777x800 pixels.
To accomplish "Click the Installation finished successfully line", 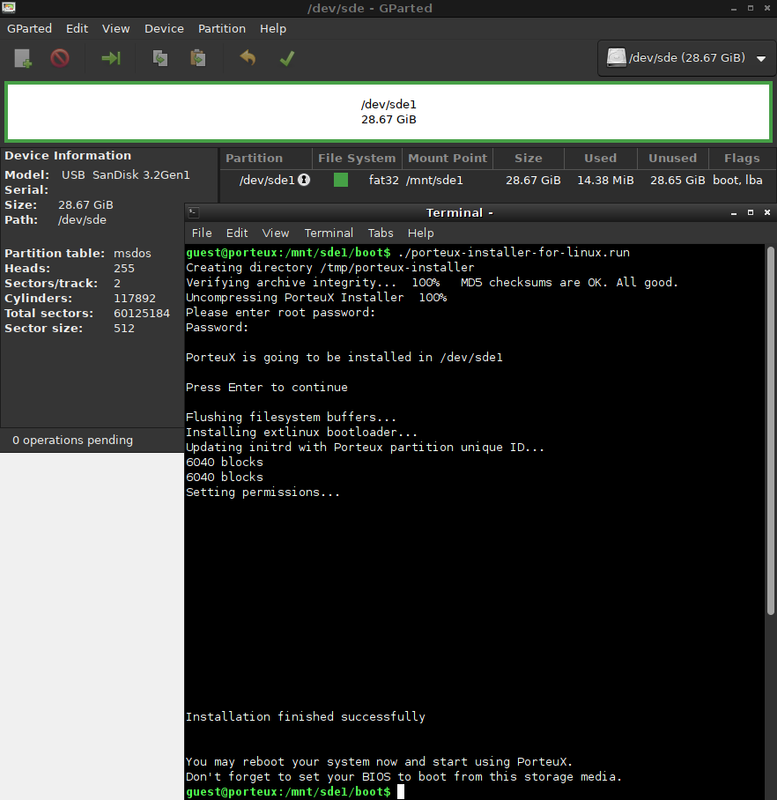I will pos(305,716).
